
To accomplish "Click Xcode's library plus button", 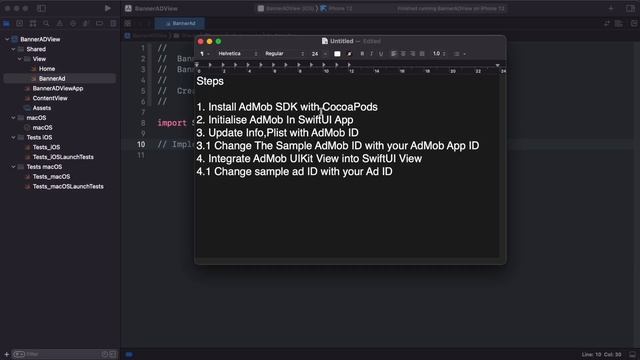I will tap(611, 8).
